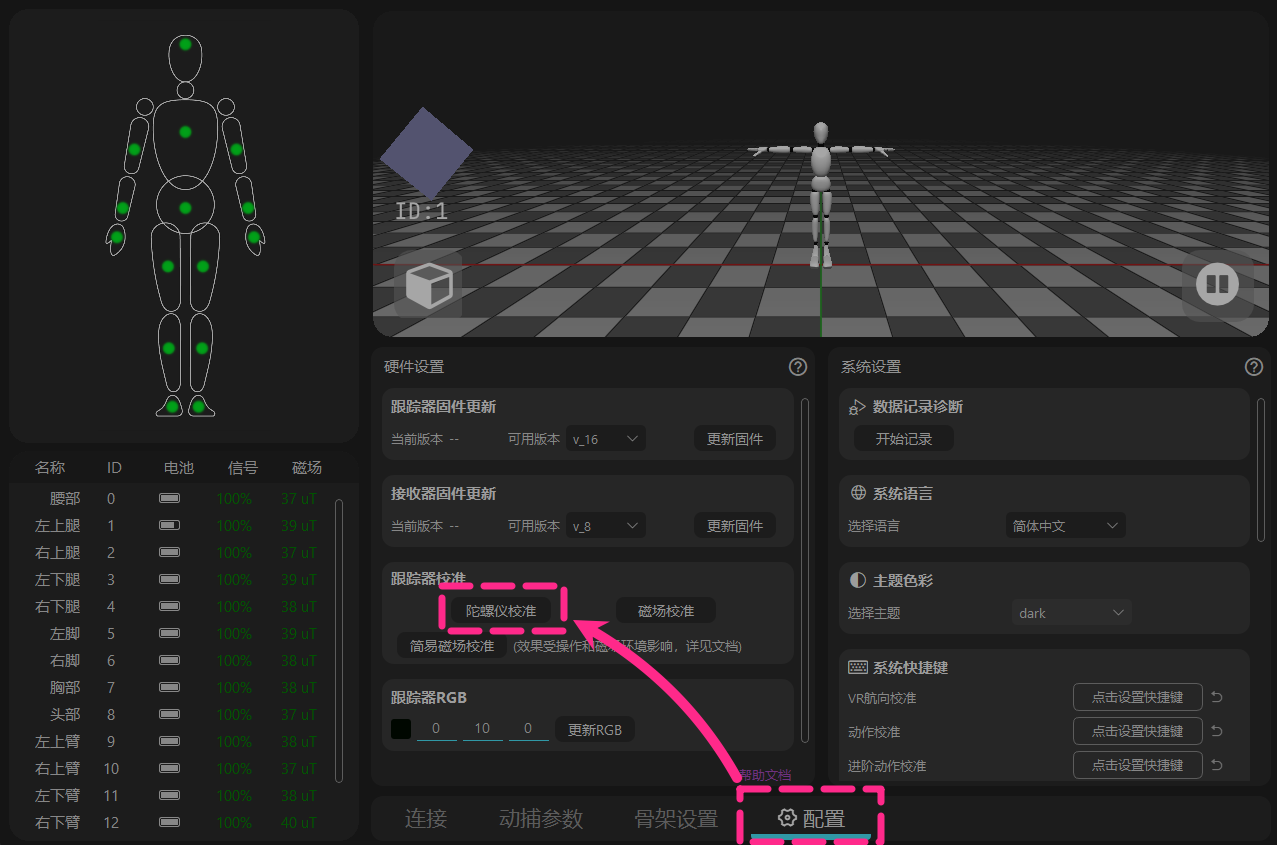This screenshot has height=845, width=1277.
Task: Select the chest tracker dot on body diagram
Action: tap(185, 132)
